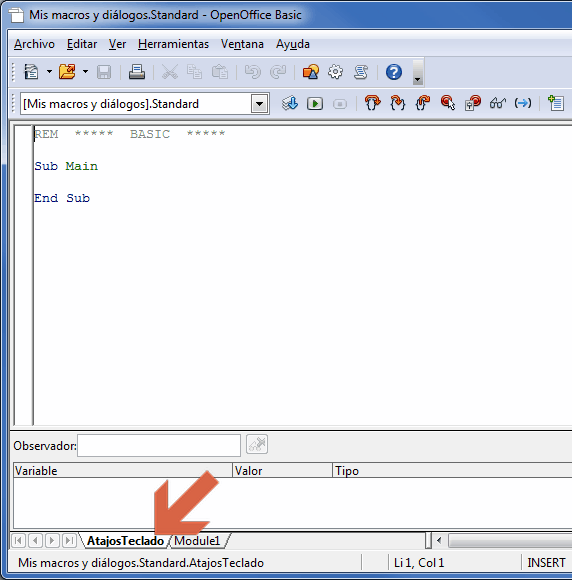Click the Print icon

click(x=137, y=72)
